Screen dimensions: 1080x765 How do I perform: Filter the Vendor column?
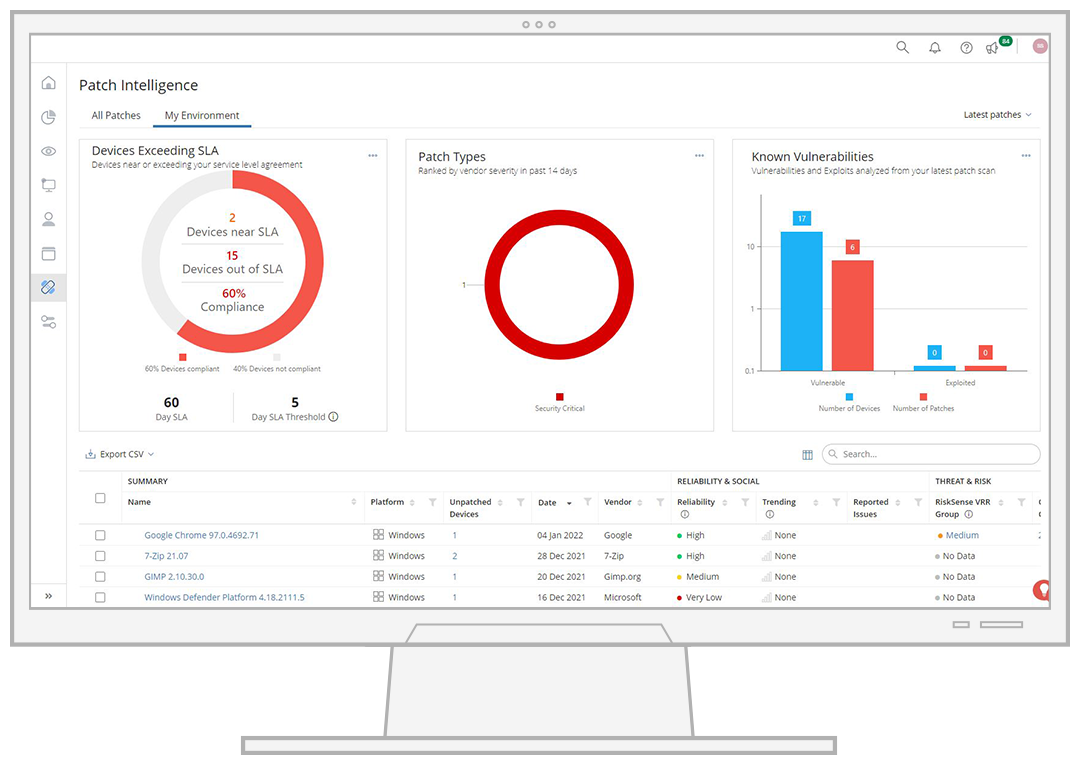coord(660,503)
